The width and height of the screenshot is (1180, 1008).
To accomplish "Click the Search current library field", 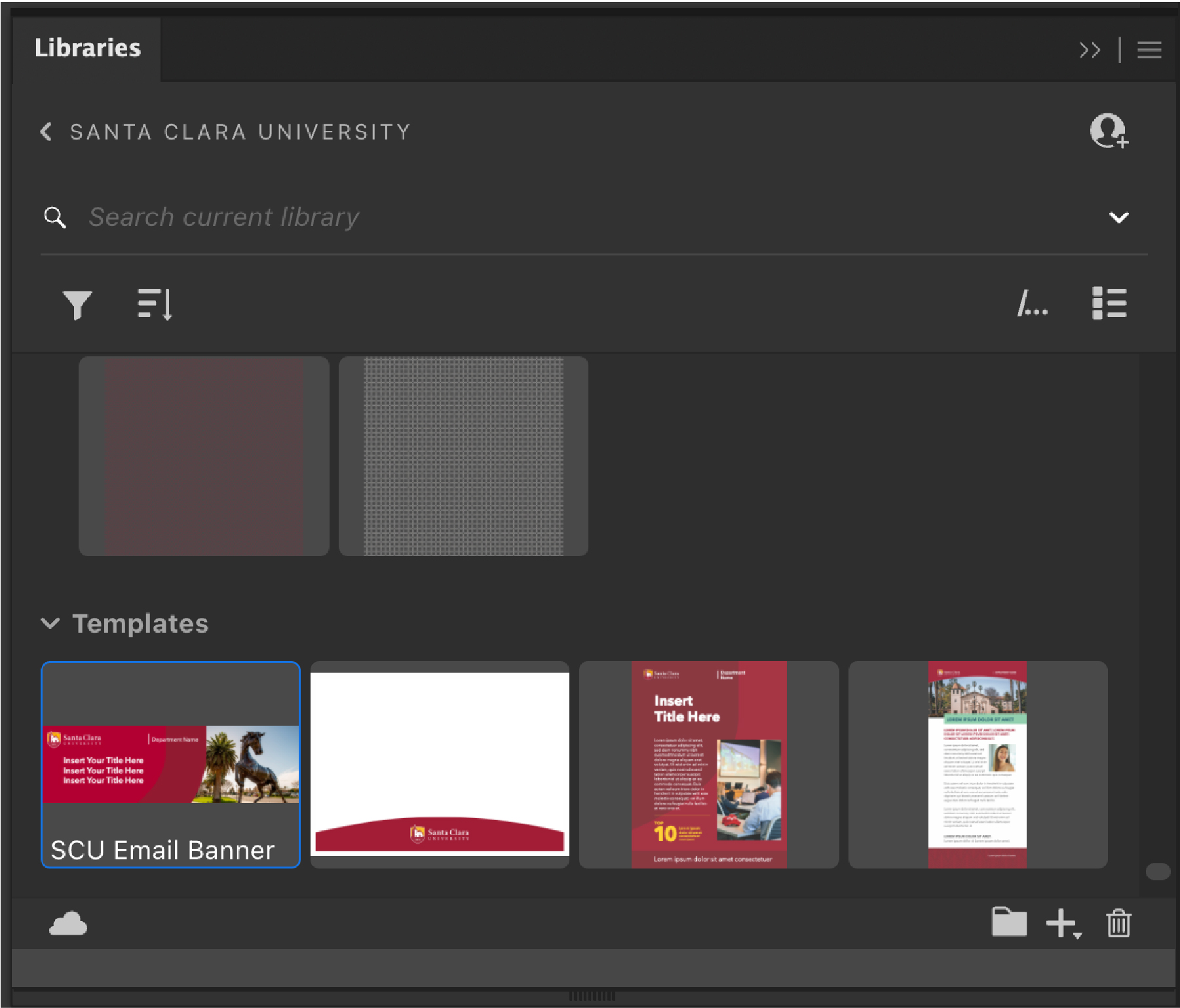I will pyautogui.click(x=393, y=217).
